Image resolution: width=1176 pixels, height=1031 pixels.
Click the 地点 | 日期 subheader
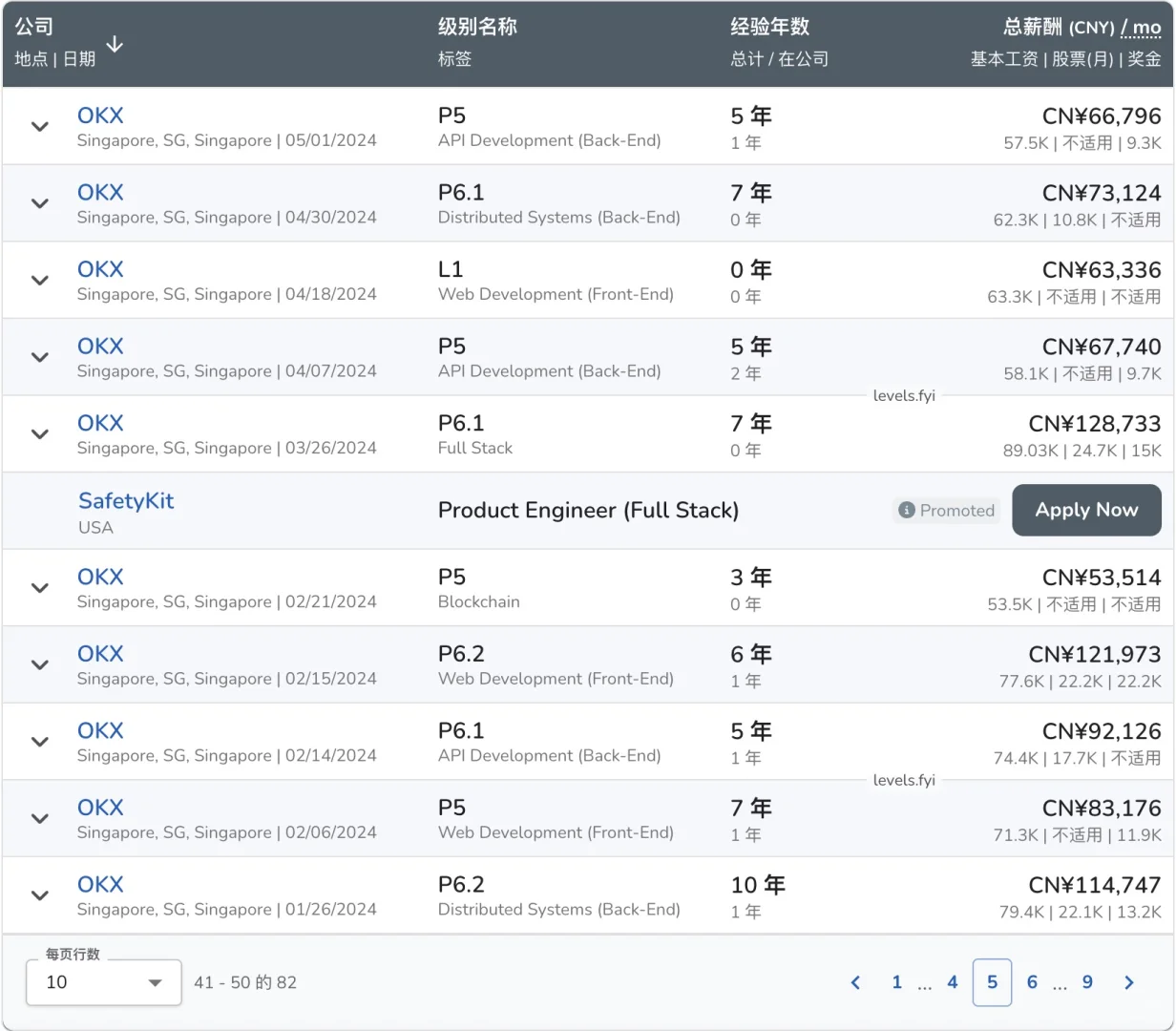(x=55, y=59)
